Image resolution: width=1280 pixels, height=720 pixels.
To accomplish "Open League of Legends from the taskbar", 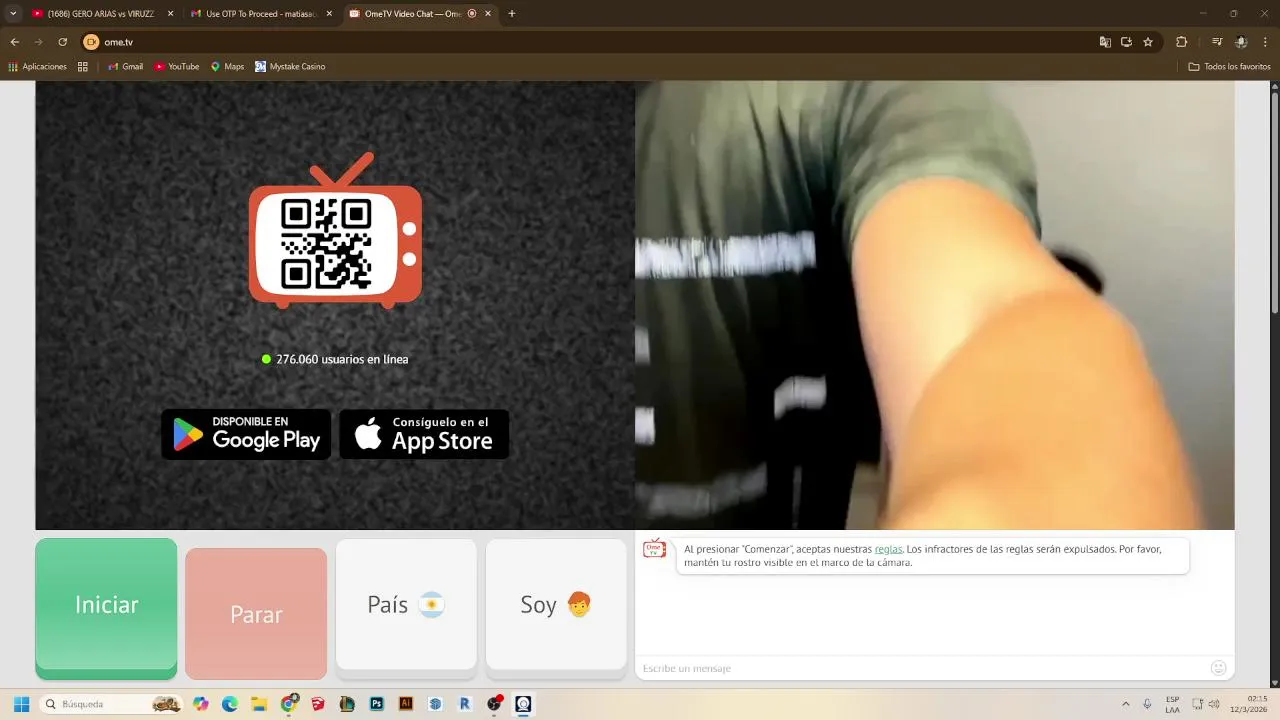I will pos(347,704).
